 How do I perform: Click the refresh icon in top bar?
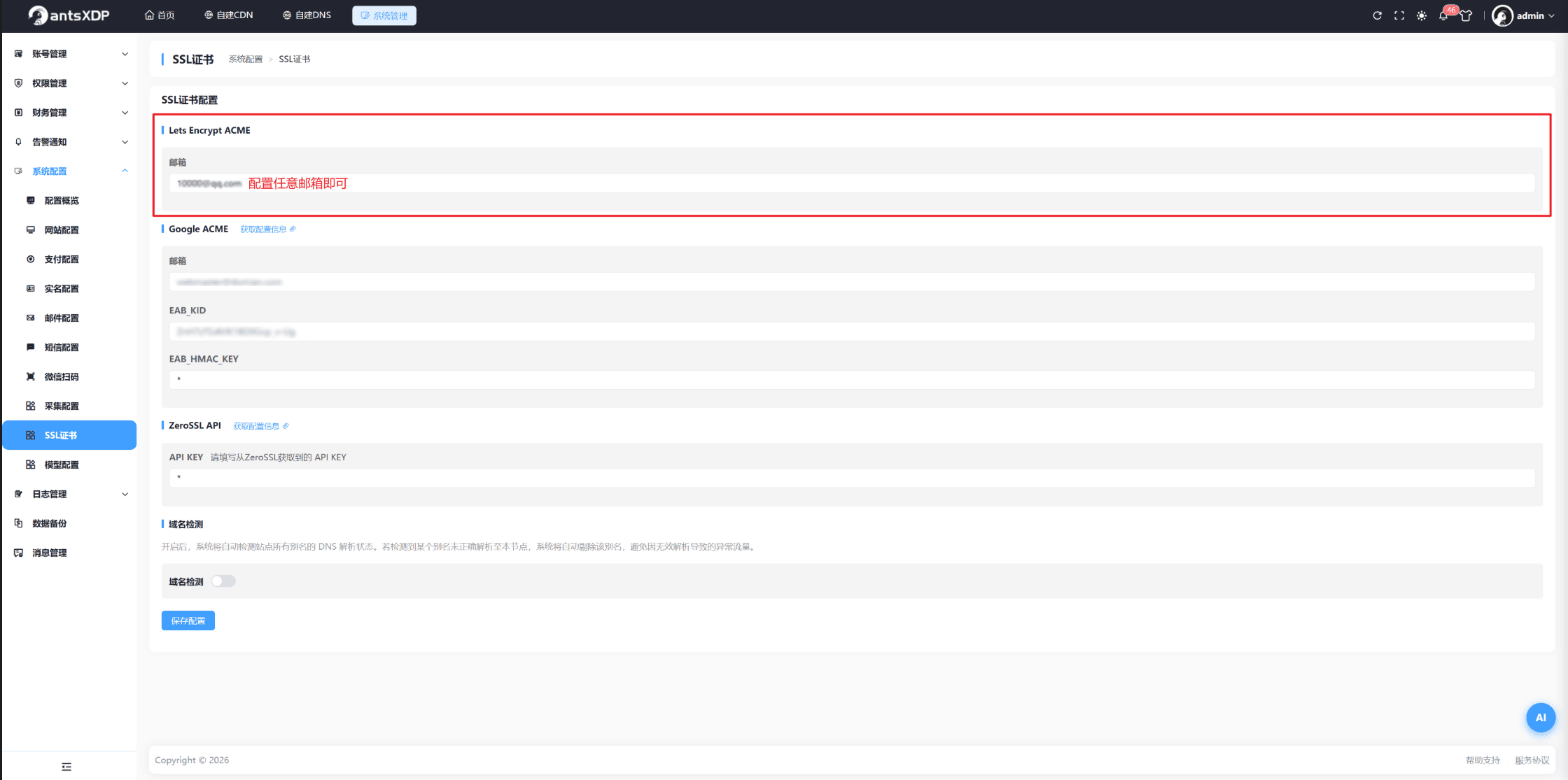[1377, 15]
